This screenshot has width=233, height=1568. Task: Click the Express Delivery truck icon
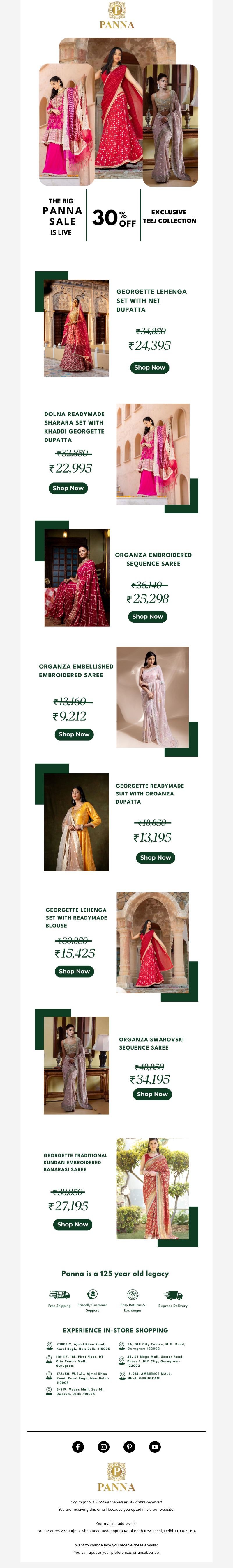(173, 1295)
